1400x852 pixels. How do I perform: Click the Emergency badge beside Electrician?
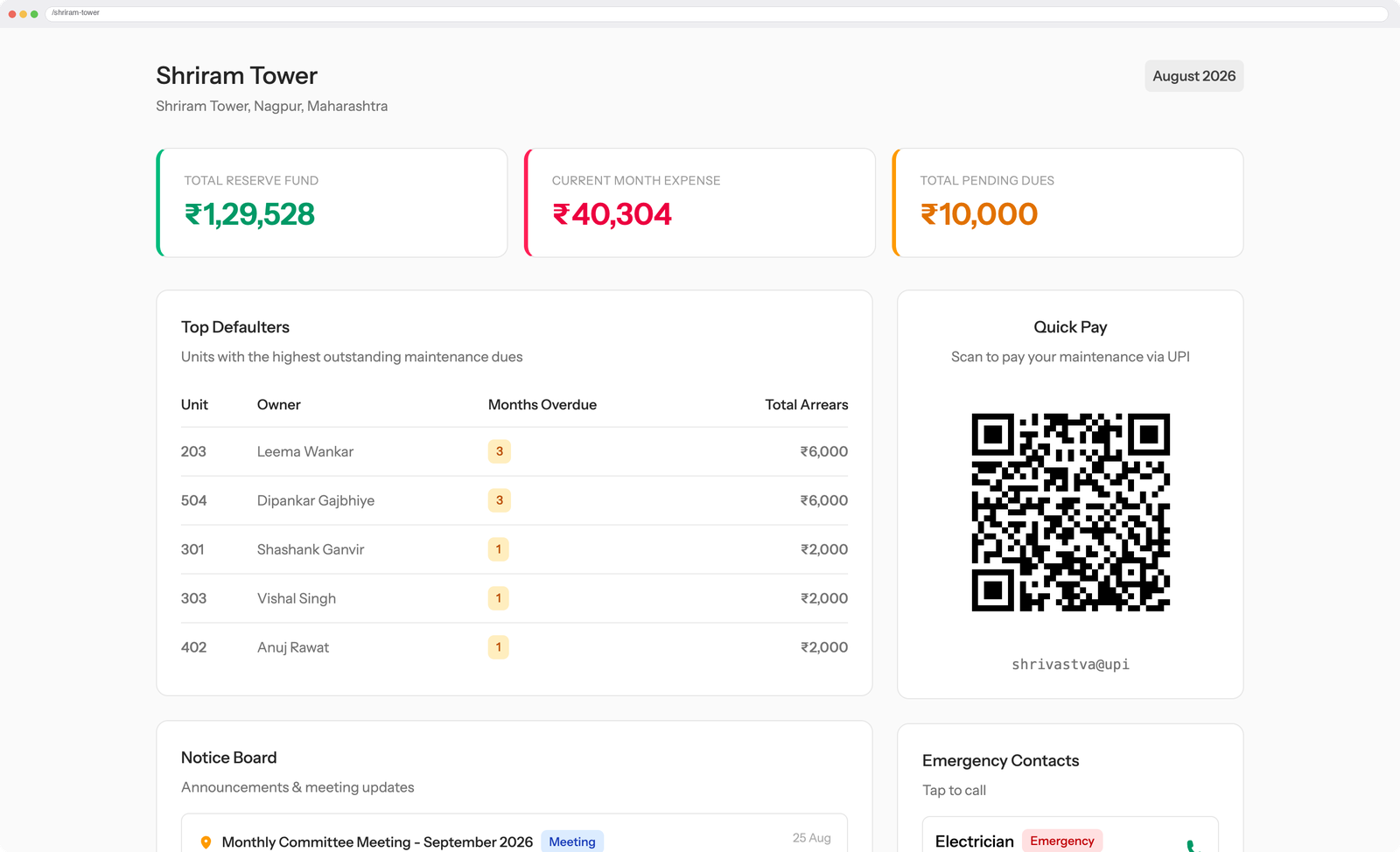(x=1061, y=841)
